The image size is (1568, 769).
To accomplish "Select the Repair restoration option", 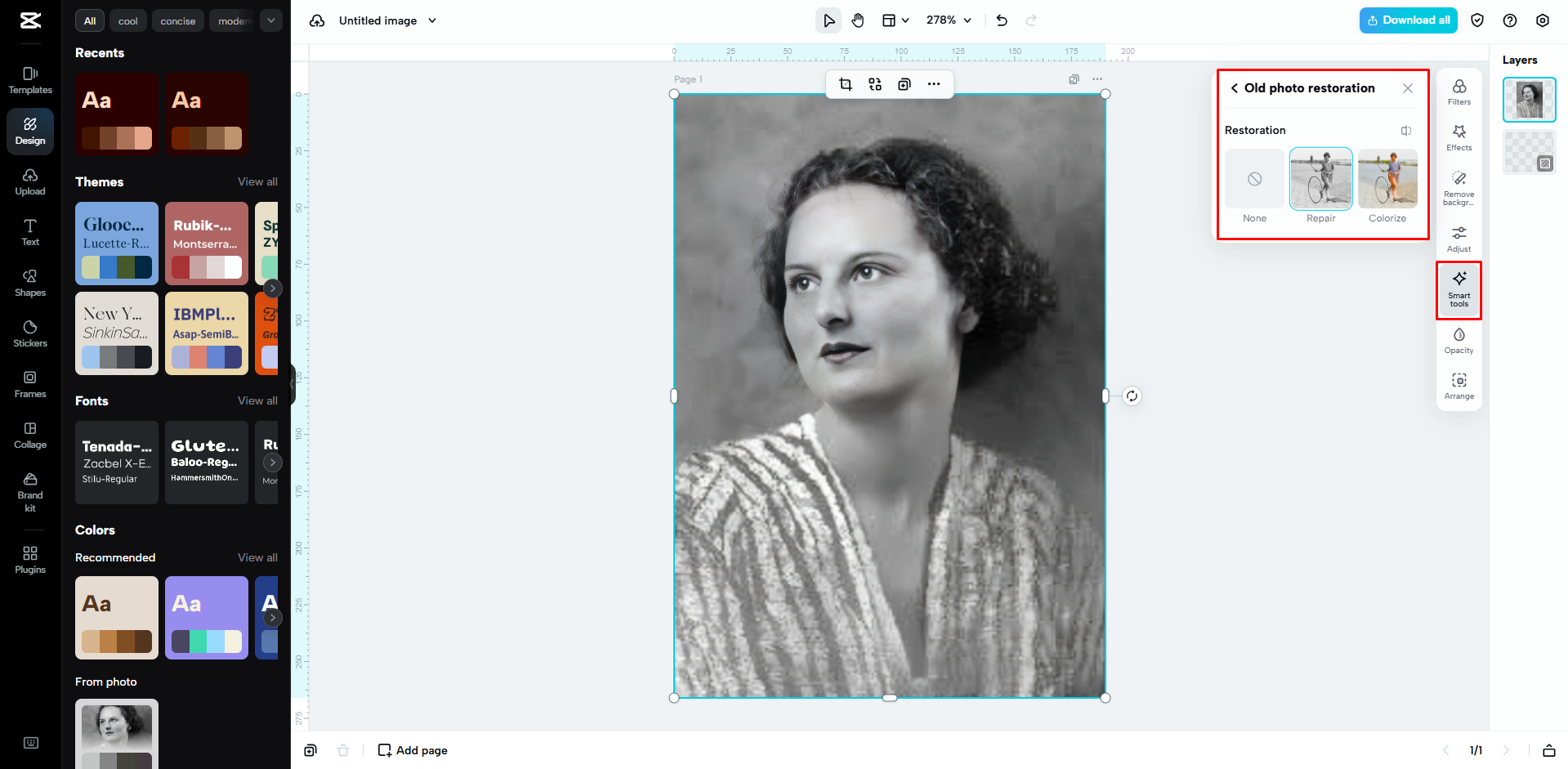I will coord(1320,179).
